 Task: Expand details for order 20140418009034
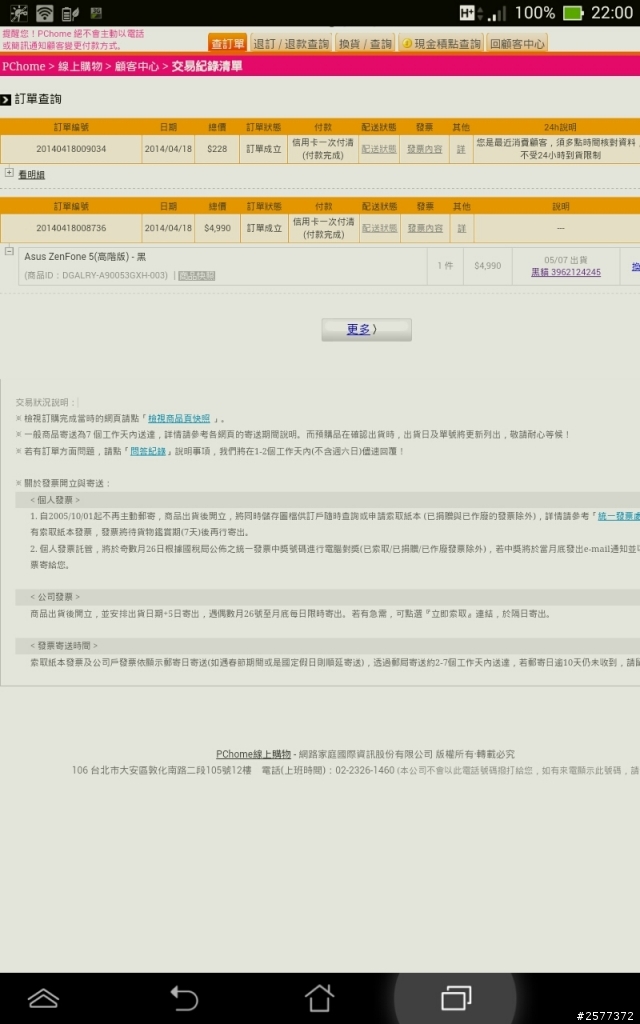(9, 173)
